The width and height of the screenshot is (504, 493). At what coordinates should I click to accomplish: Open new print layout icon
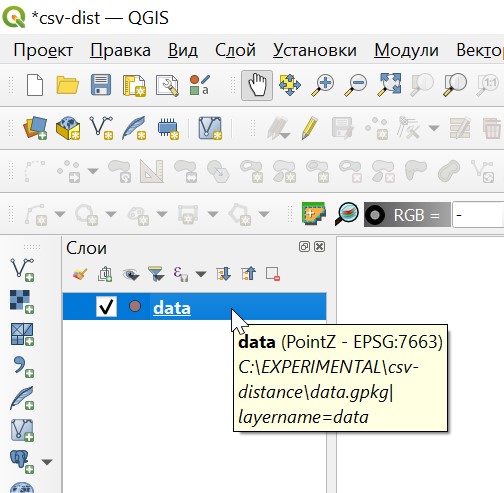click(134, 86)
